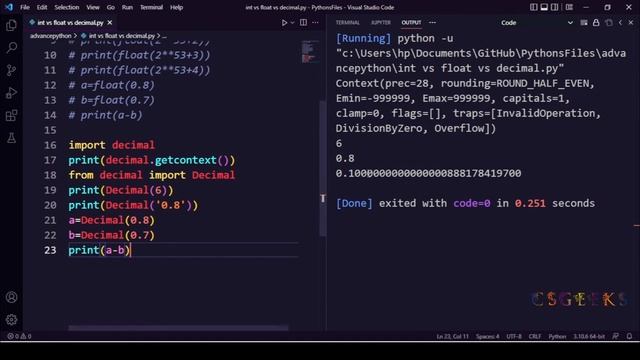Open the Search view in activity bar
Image resolution: width=640 pixels, height=360 pixels.
coord(11,48)
